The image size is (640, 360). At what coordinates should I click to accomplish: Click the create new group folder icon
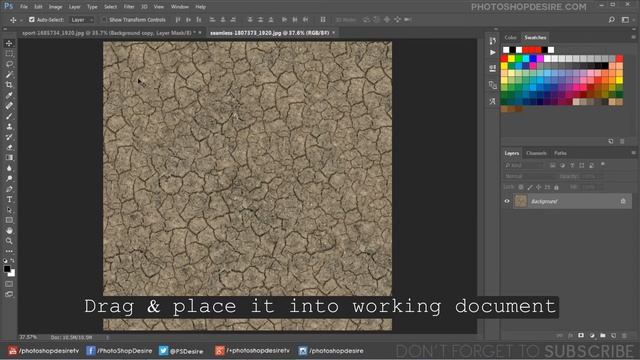coord(603,336)
